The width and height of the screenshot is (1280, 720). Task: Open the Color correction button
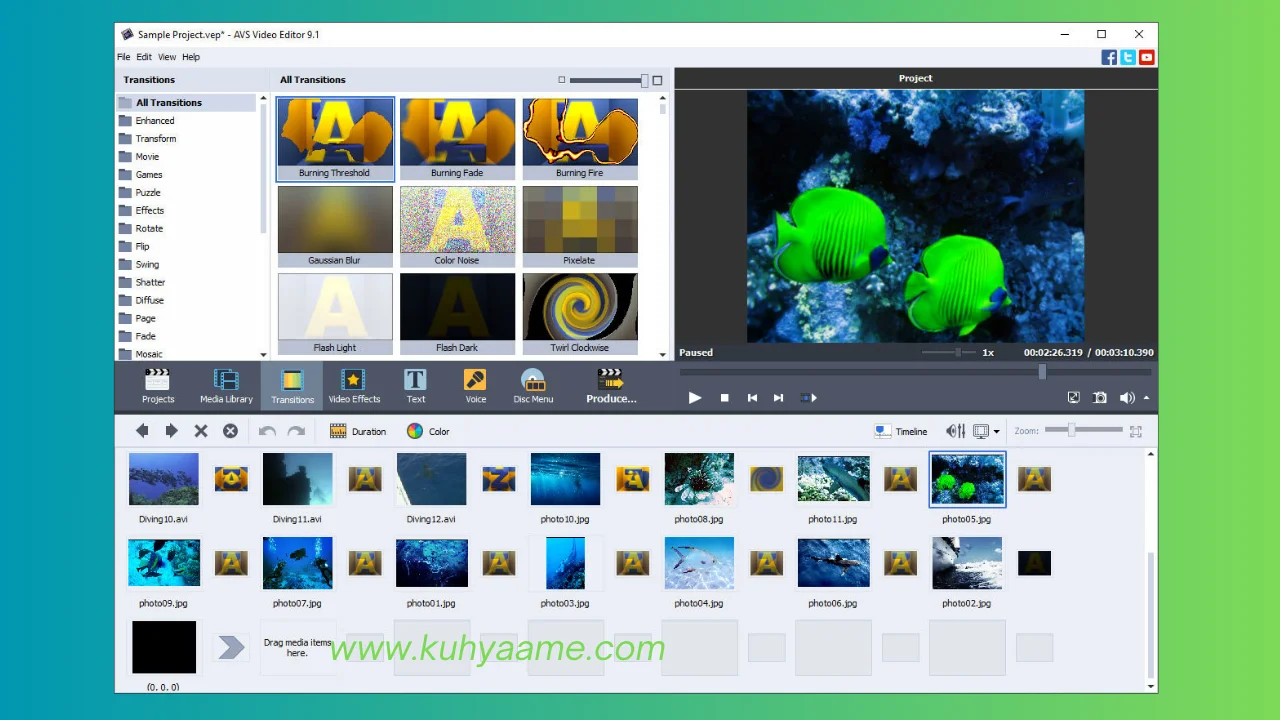tap(428, 431)
